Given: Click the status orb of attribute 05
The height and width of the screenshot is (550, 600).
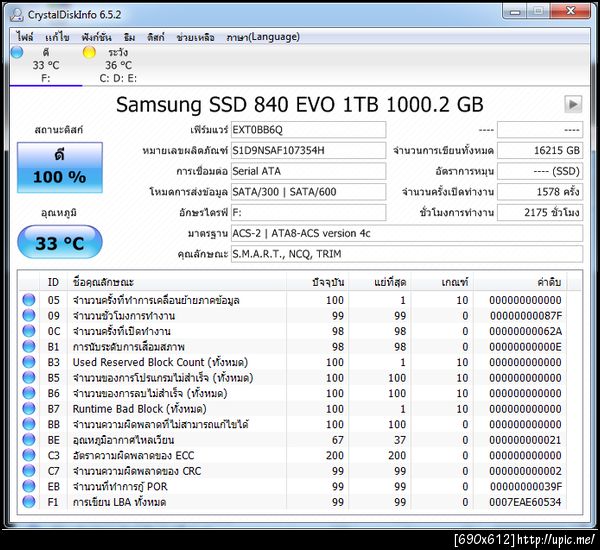Looking at the screenshot, I should point(29,300).
